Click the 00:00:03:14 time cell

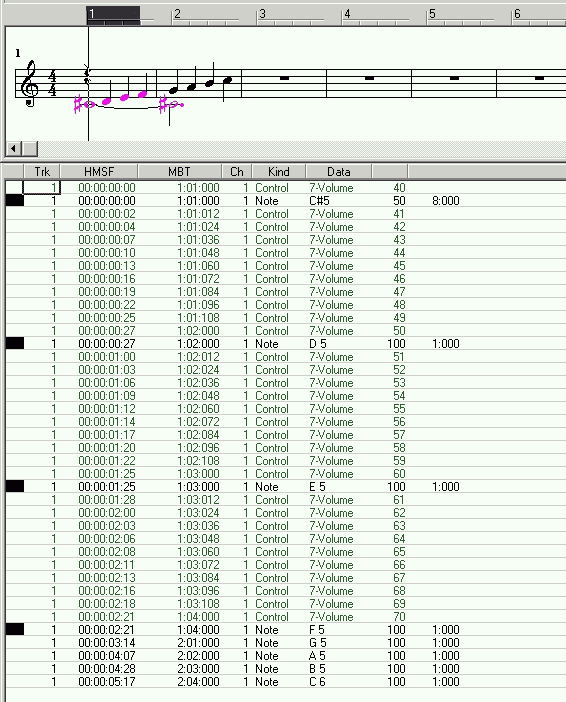[107, 642]
